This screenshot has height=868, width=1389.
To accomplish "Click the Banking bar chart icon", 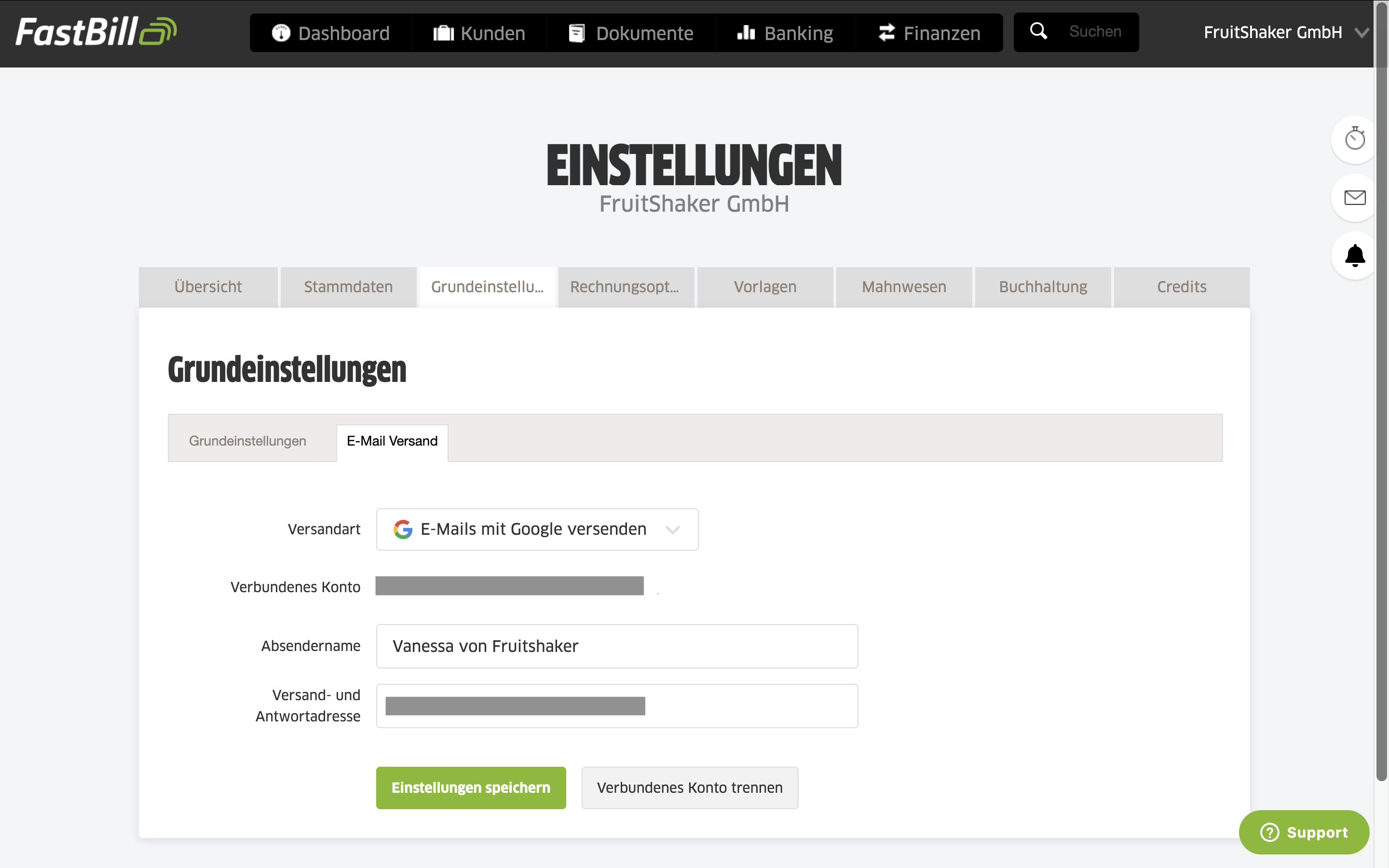I will pos(746,33).
